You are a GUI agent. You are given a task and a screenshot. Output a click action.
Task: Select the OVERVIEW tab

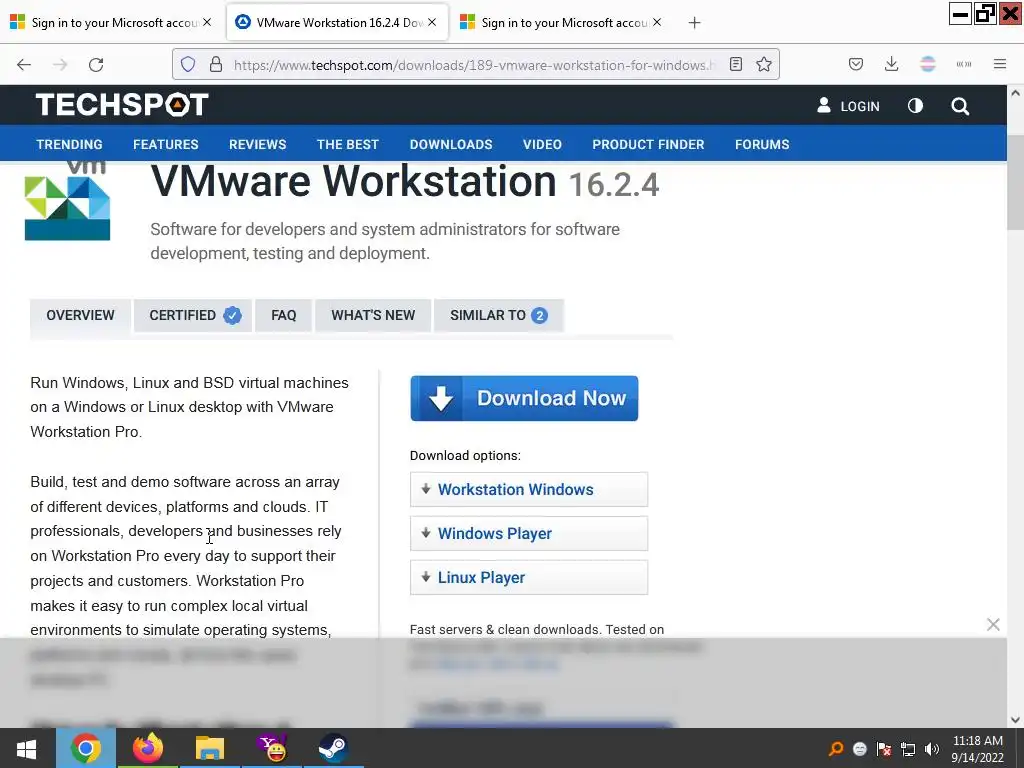coord(80,315)
